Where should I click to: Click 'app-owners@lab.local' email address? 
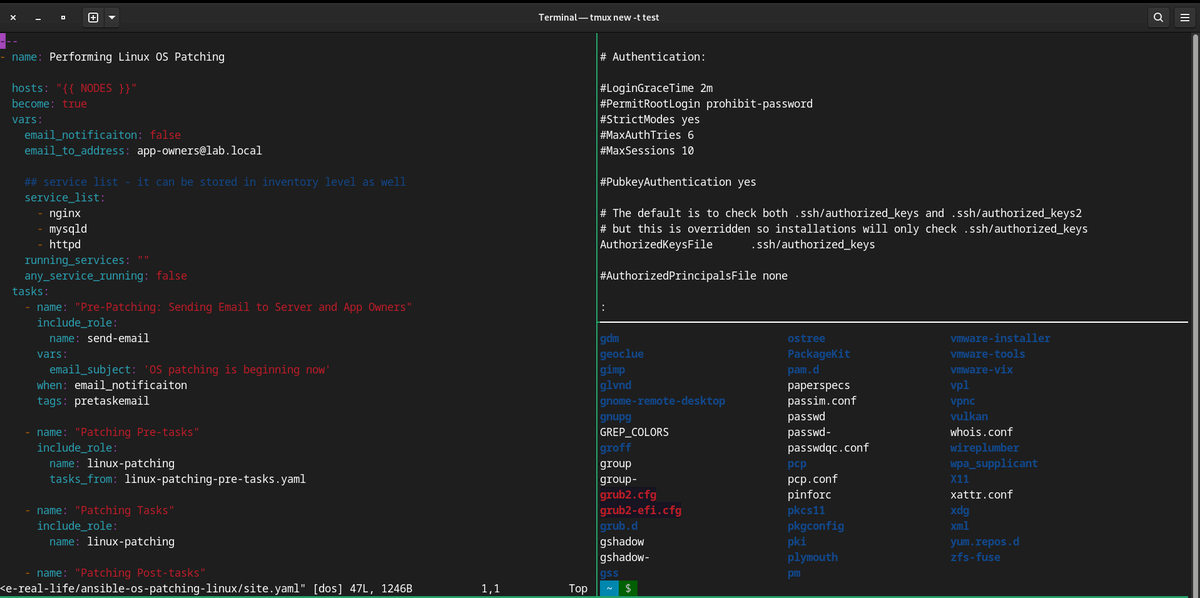pos(199,151)
